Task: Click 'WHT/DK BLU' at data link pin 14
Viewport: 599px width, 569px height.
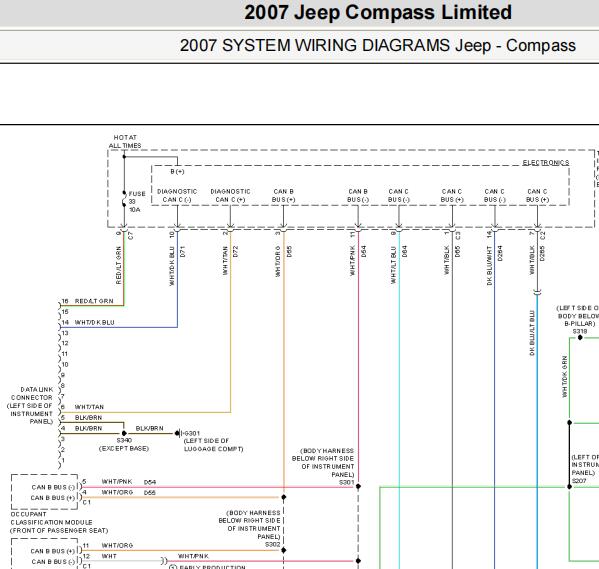Action: point(94,323)
